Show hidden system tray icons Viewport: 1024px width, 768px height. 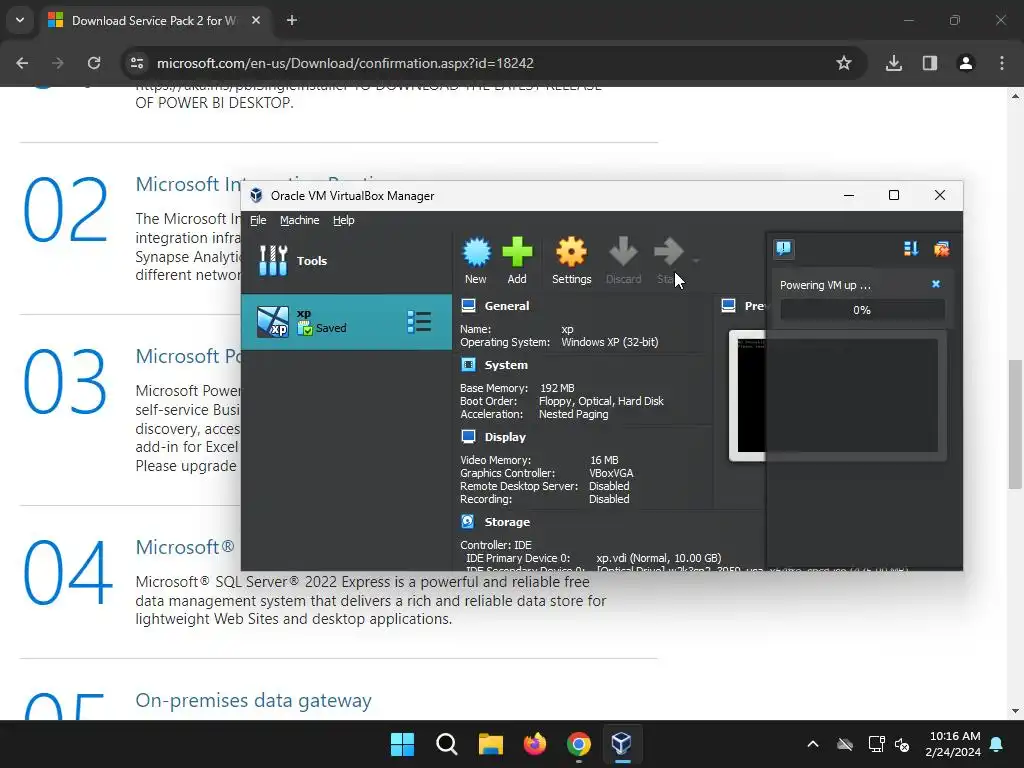click(813, 744)
